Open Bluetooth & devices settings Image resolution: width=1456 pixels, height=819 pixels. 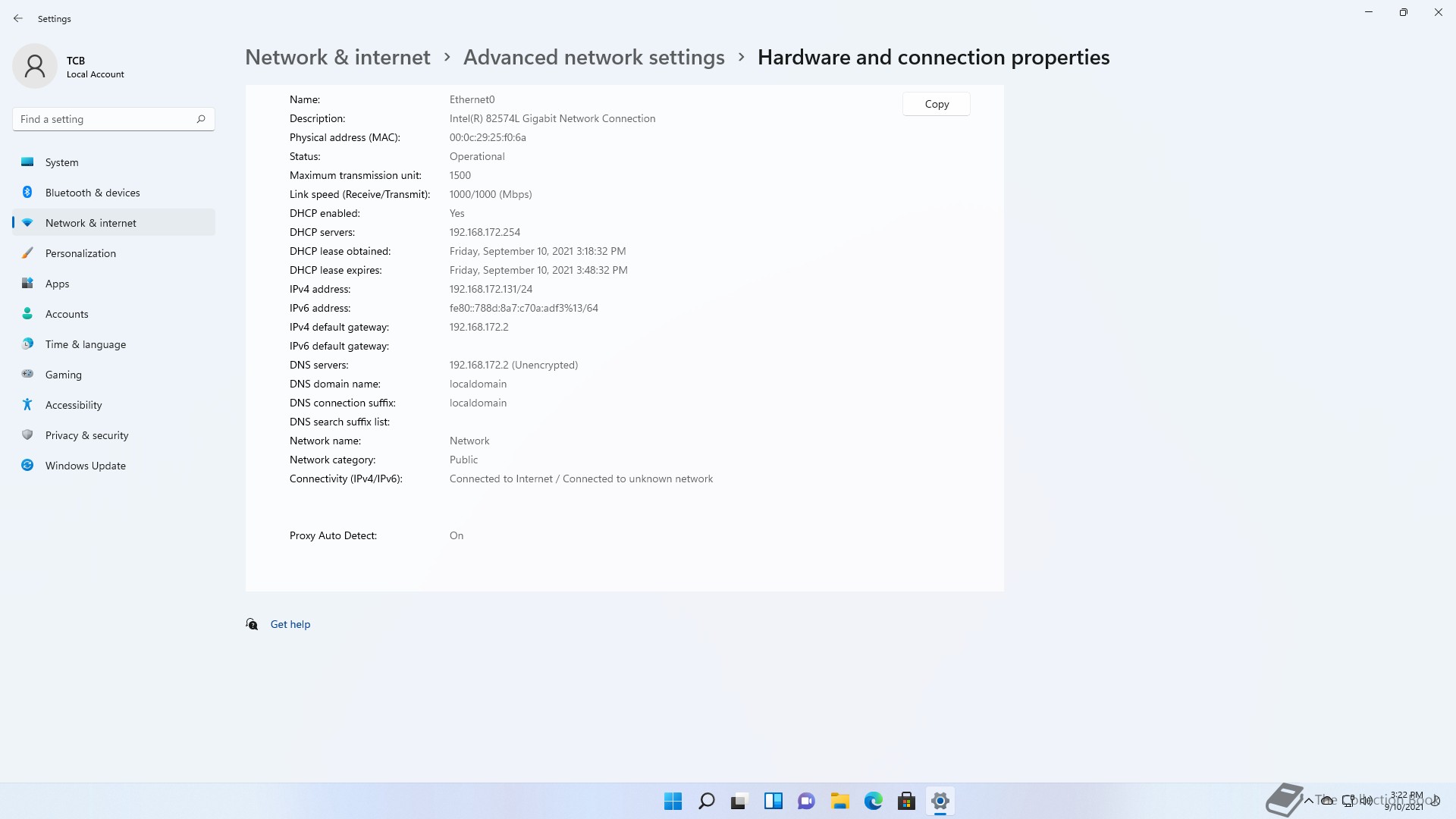[92, 193]
